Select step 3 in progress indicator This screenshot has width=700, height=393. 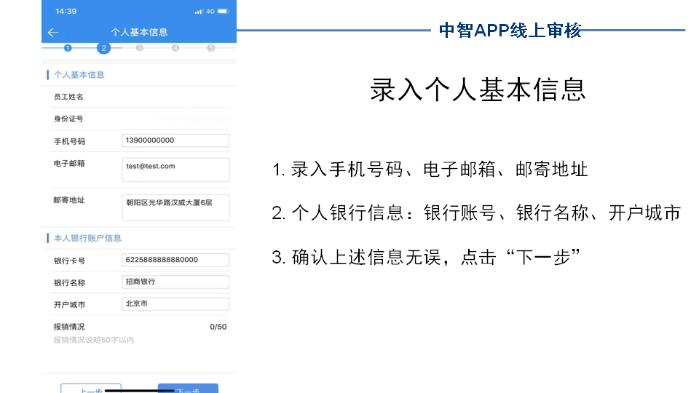139,48
